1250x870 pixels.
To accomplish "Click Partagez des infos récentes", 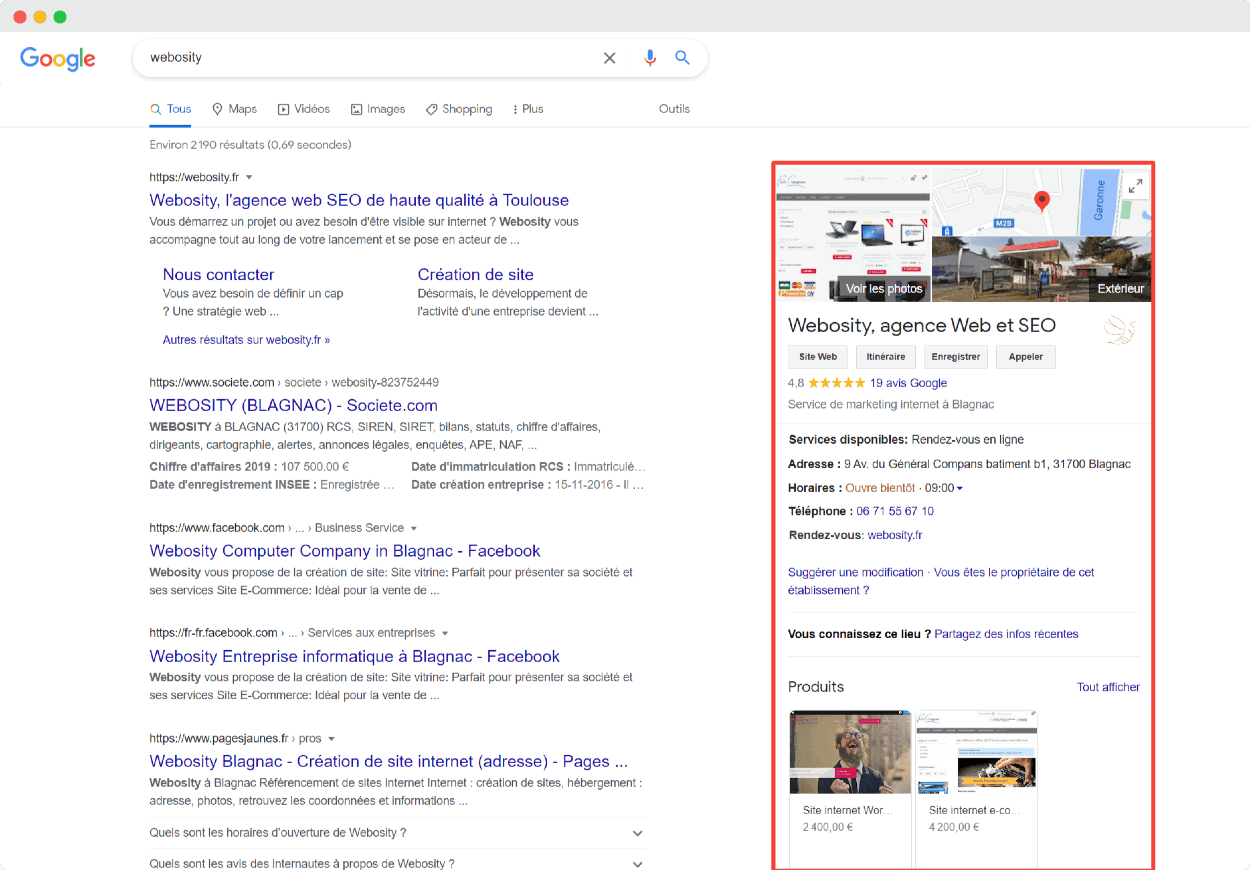I will 1006,634.
